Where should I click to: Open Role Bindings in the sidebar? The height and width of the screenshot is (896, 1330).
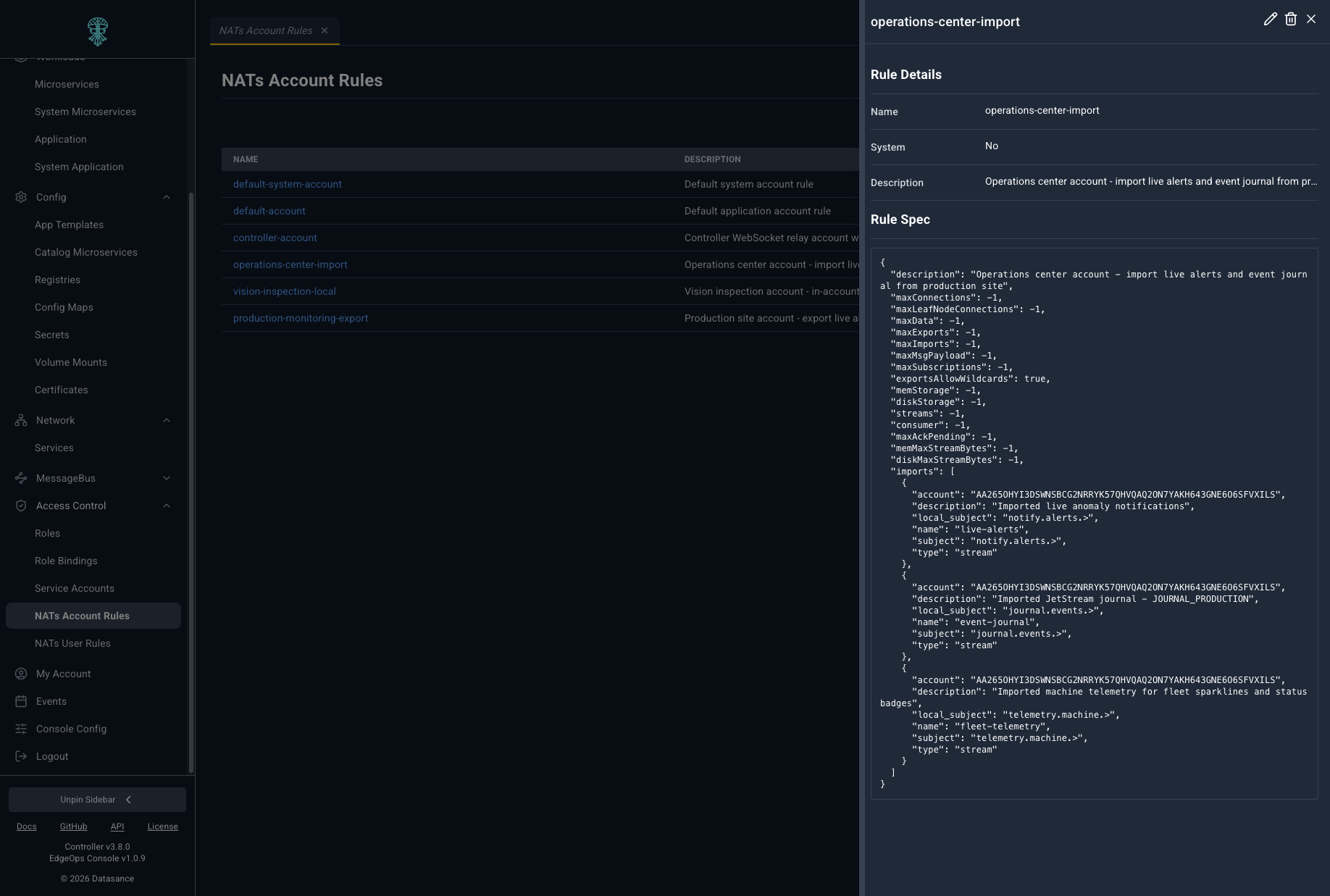tap(66, 561)
